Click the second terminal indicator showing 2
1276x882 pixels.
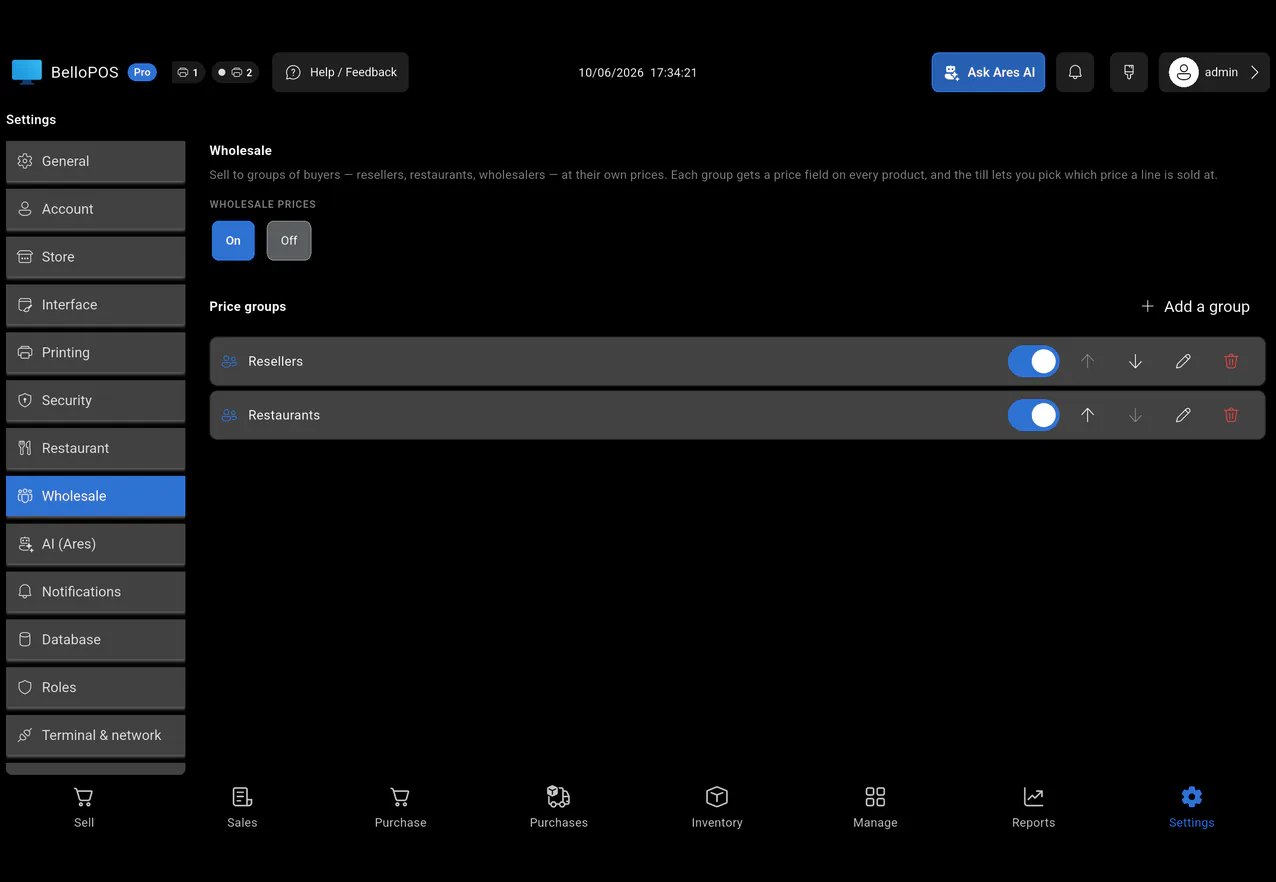(x=235, y=72)
